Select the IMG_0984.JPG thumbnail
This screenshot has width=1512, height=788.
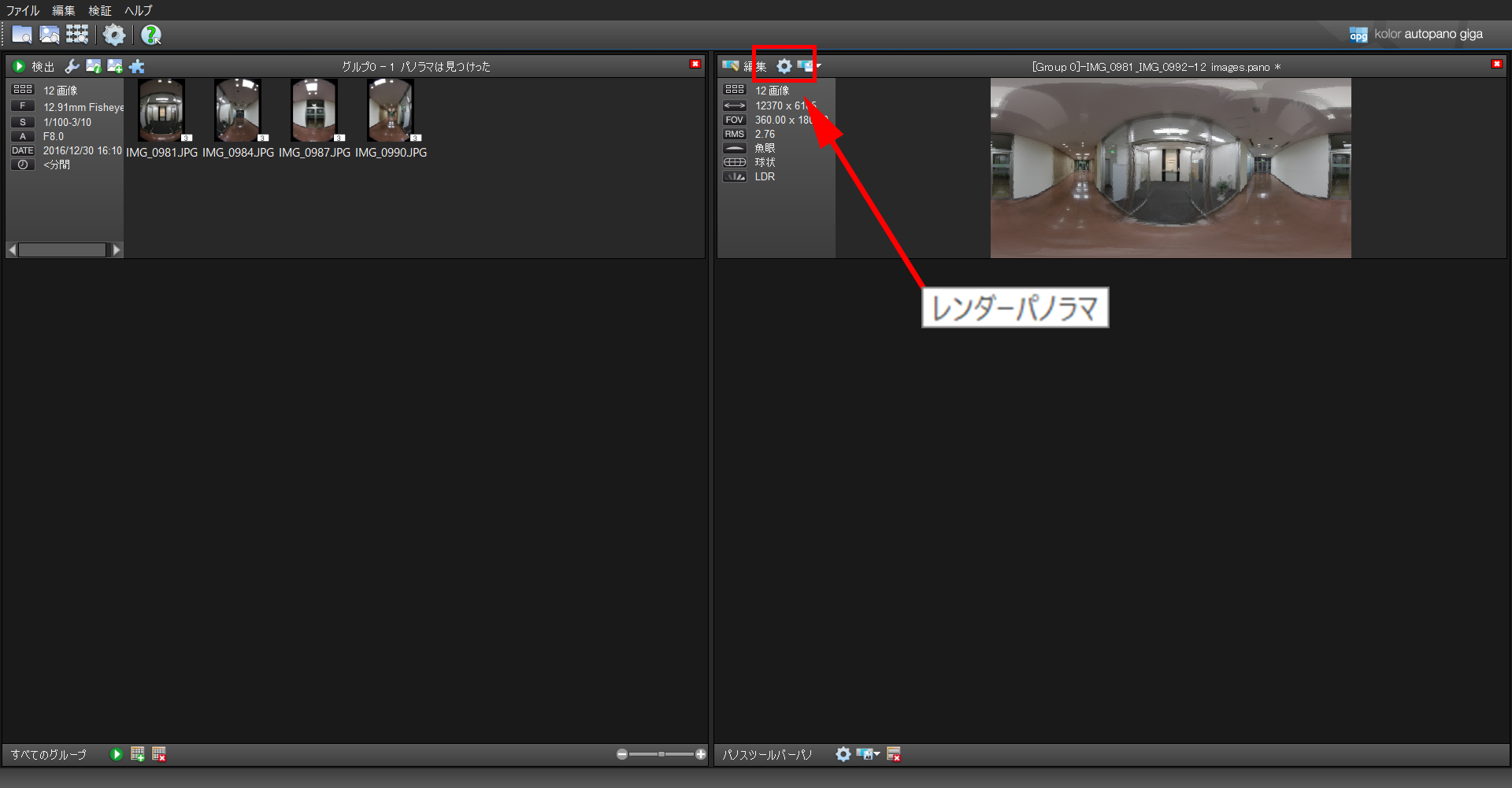click(x=238, y=110)
